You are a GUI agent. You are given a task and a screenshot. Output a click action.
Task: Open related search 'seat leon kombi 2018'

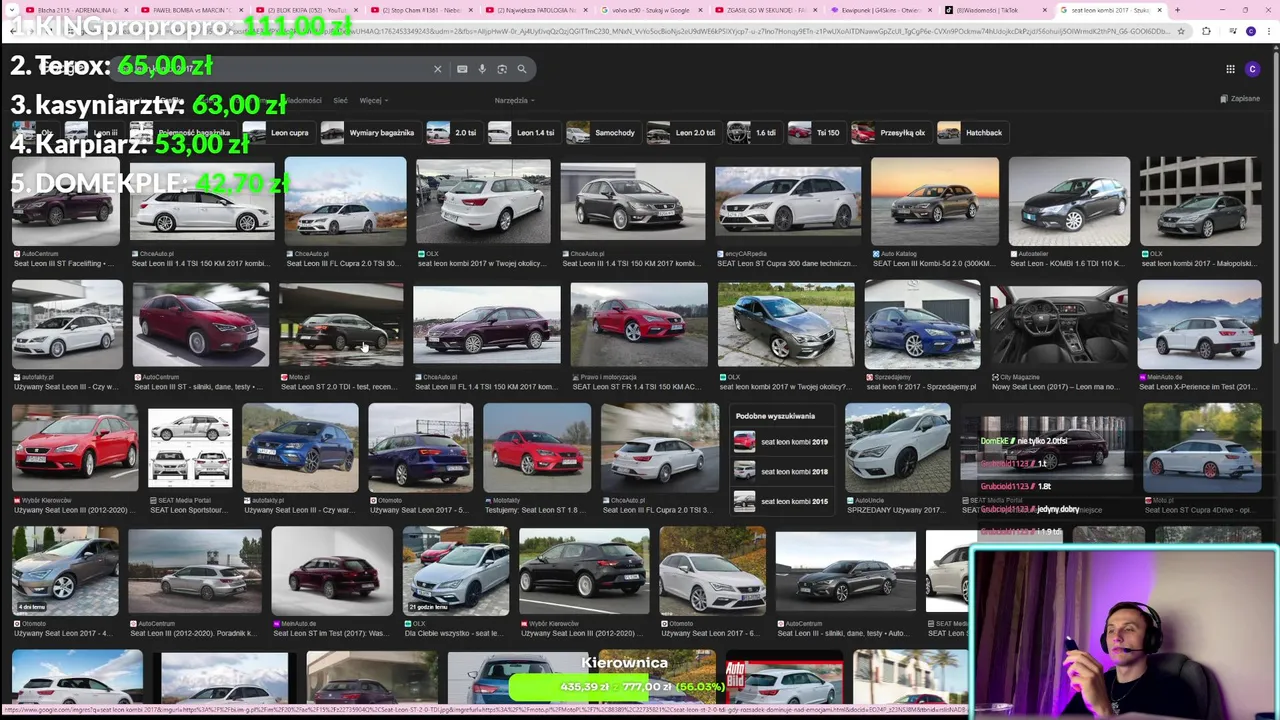[781, 471]
